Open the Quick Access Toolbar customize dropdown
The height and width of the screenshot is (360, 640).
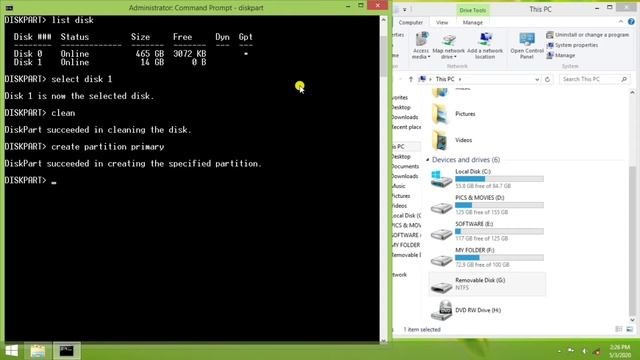pyautogui.click(x=404, y=9)
